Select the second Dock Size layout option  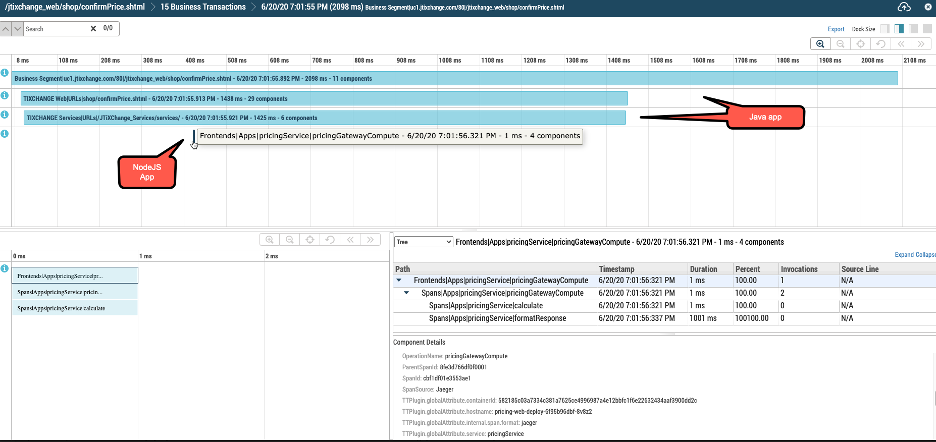[x=899, y=29]
